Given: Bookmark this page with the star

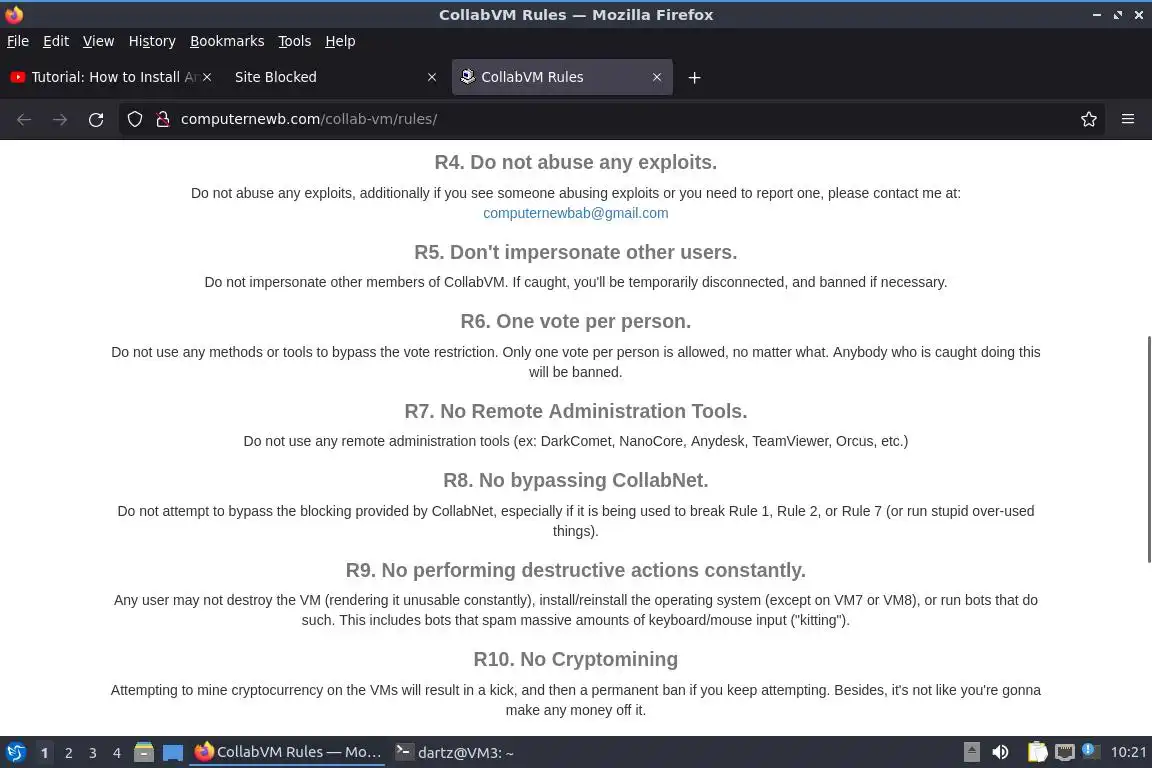Looking at the screenshot, I should point(1089,119).
